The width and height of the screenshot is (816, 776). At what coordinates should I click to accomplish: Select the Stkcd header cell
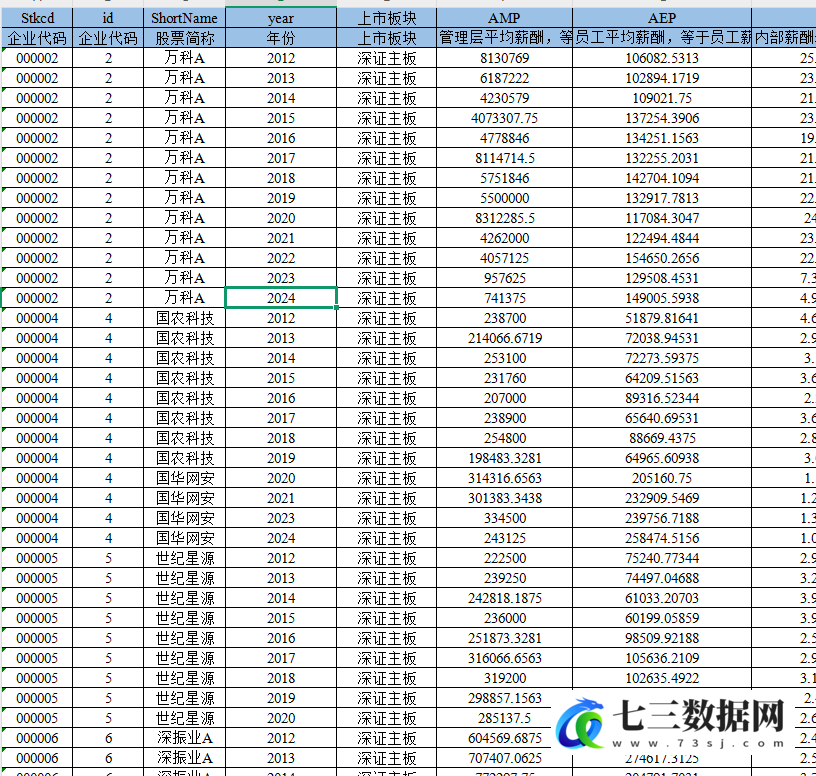[x=37, y=18]
